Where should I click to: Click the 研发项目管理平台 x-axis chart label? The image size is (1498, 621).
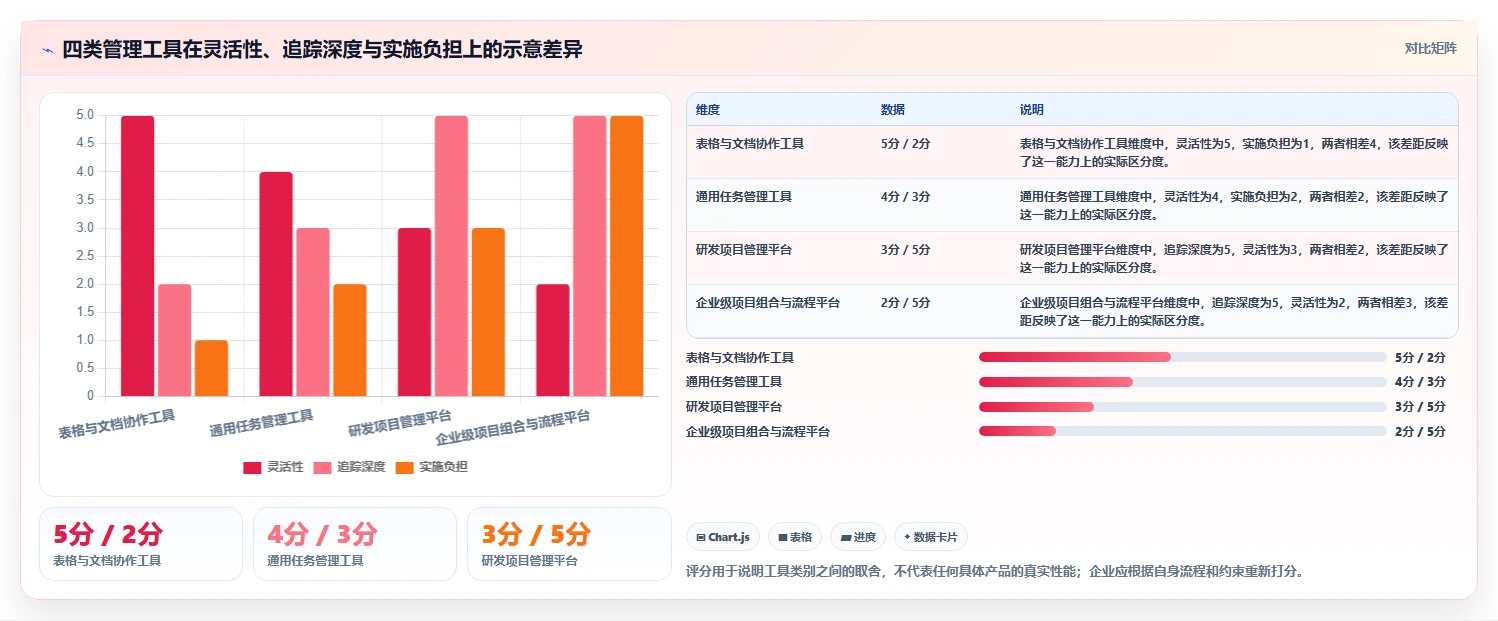coord(400,423)
